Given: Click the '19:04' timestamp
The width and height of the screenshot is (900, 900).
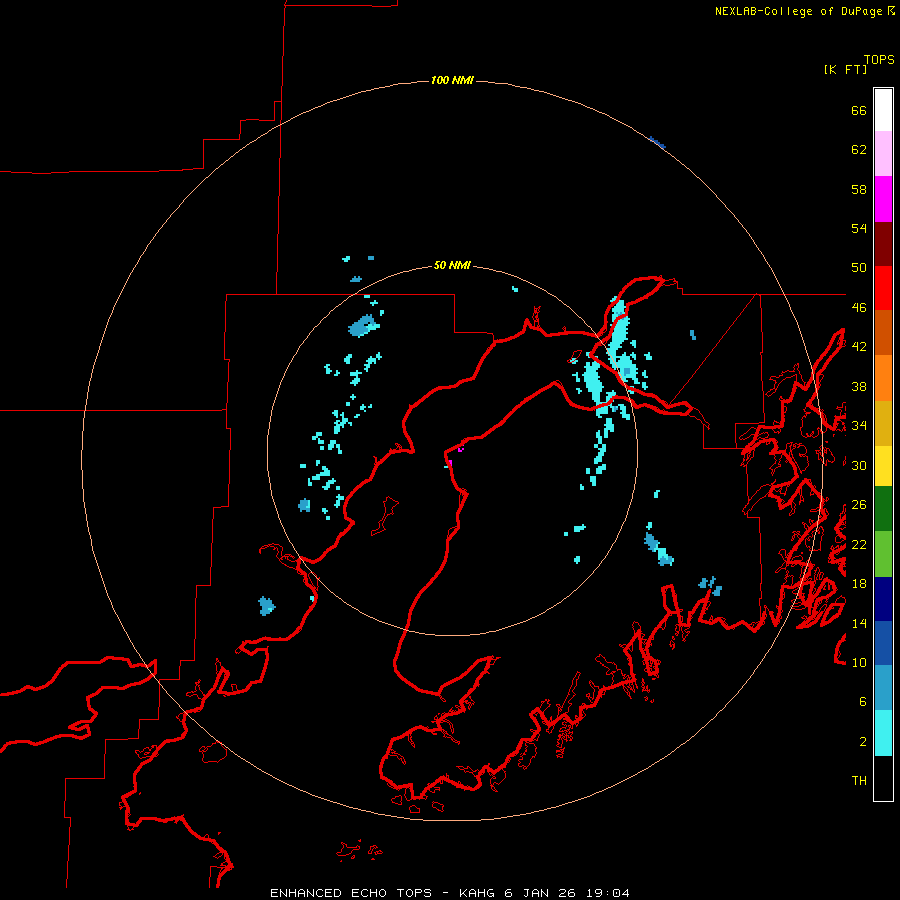Looking at the screenshot, I should pyautogui.click(x=607, y=893).
